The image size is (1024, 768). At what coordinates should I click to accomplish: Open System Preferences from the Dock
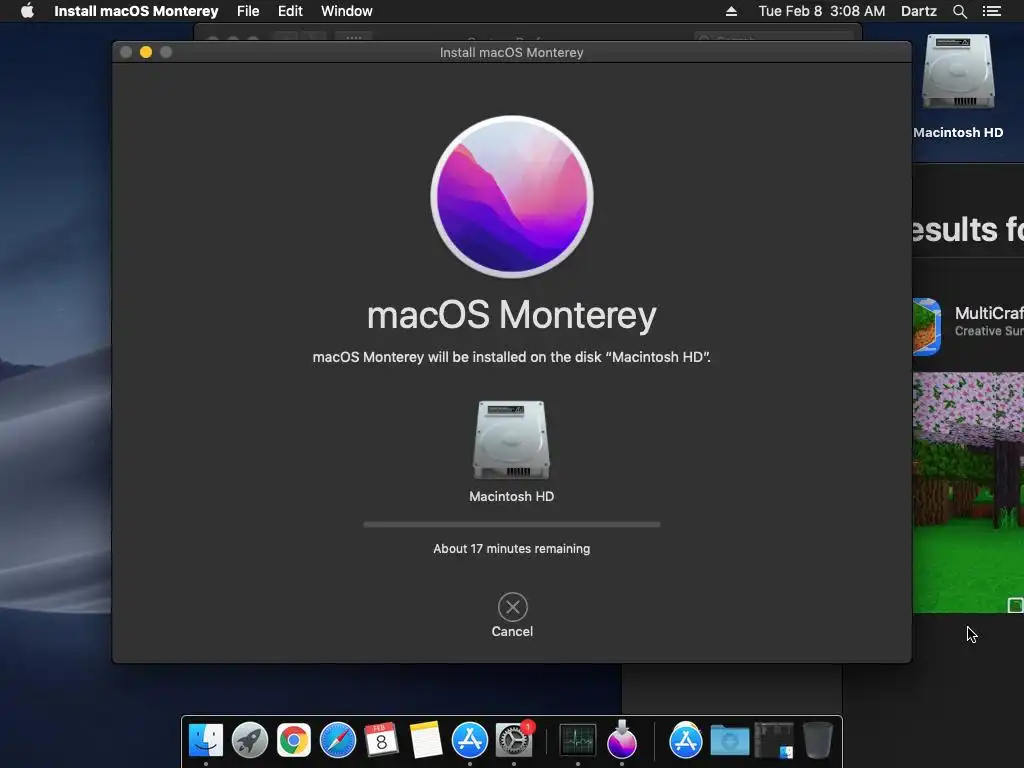(x=514, y=740)
